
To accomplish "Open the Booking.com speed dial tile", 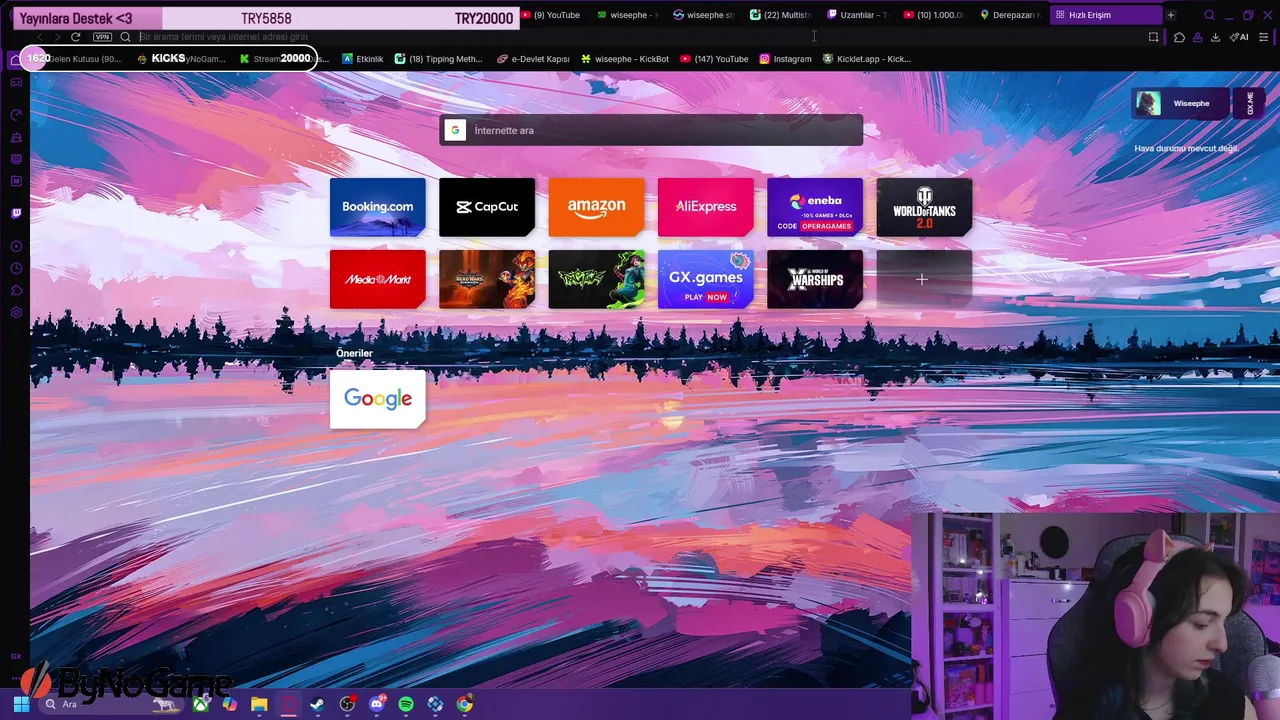I will pyautogui.click(x=377, y=207).
